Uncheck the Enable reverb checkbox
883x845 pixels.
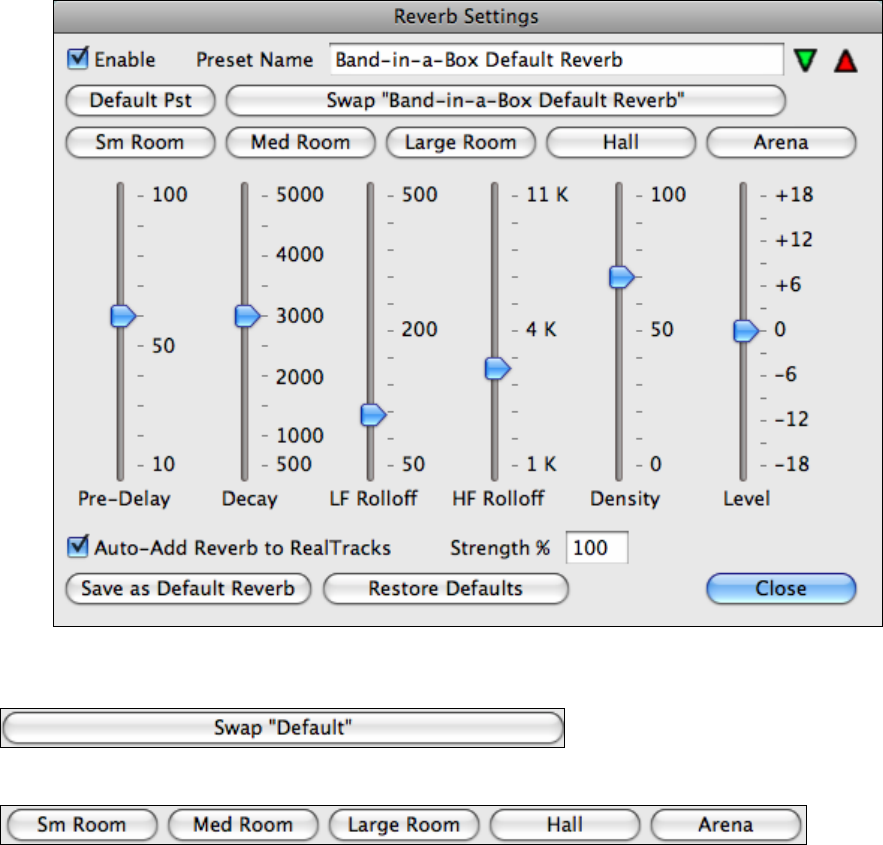pyautogui.click(x=78, y=60)
